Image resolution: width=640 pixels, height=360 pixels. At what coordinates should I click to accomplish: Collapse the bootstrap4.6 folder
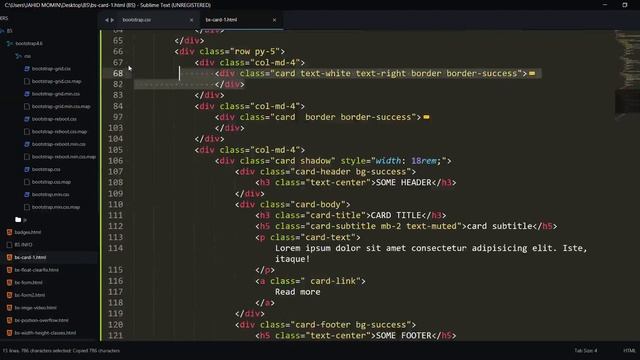pyautogui.click(x=9, y=43)
